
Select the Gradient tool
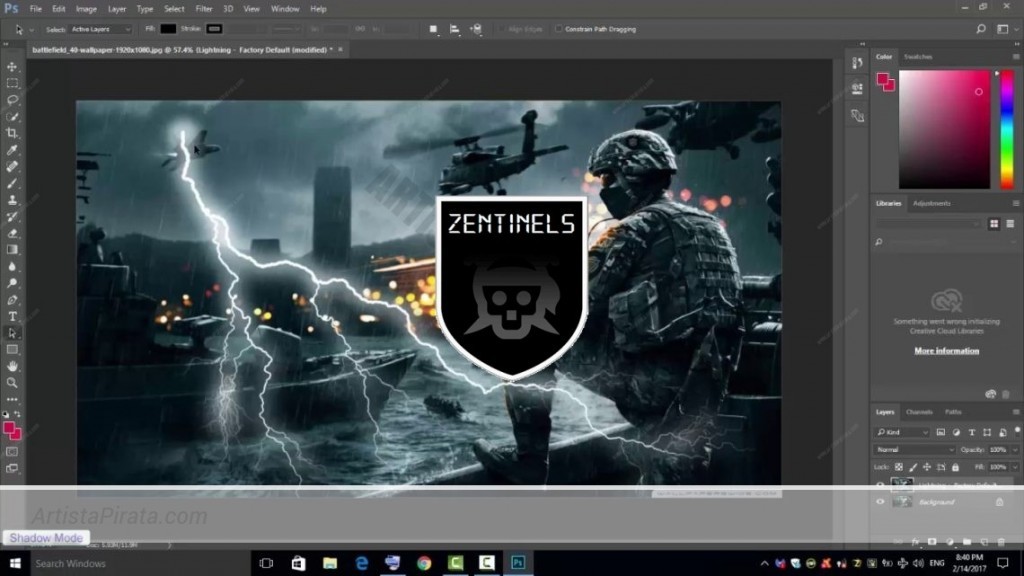pyautogui.click(x=12, y=250)
